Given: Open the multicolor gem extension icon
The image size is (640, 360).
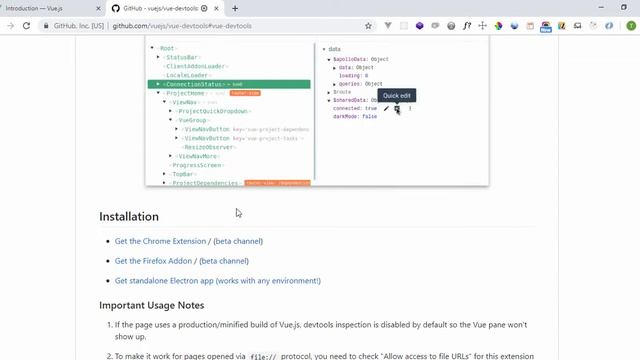Looking at the screenshot, I should 498,26.
